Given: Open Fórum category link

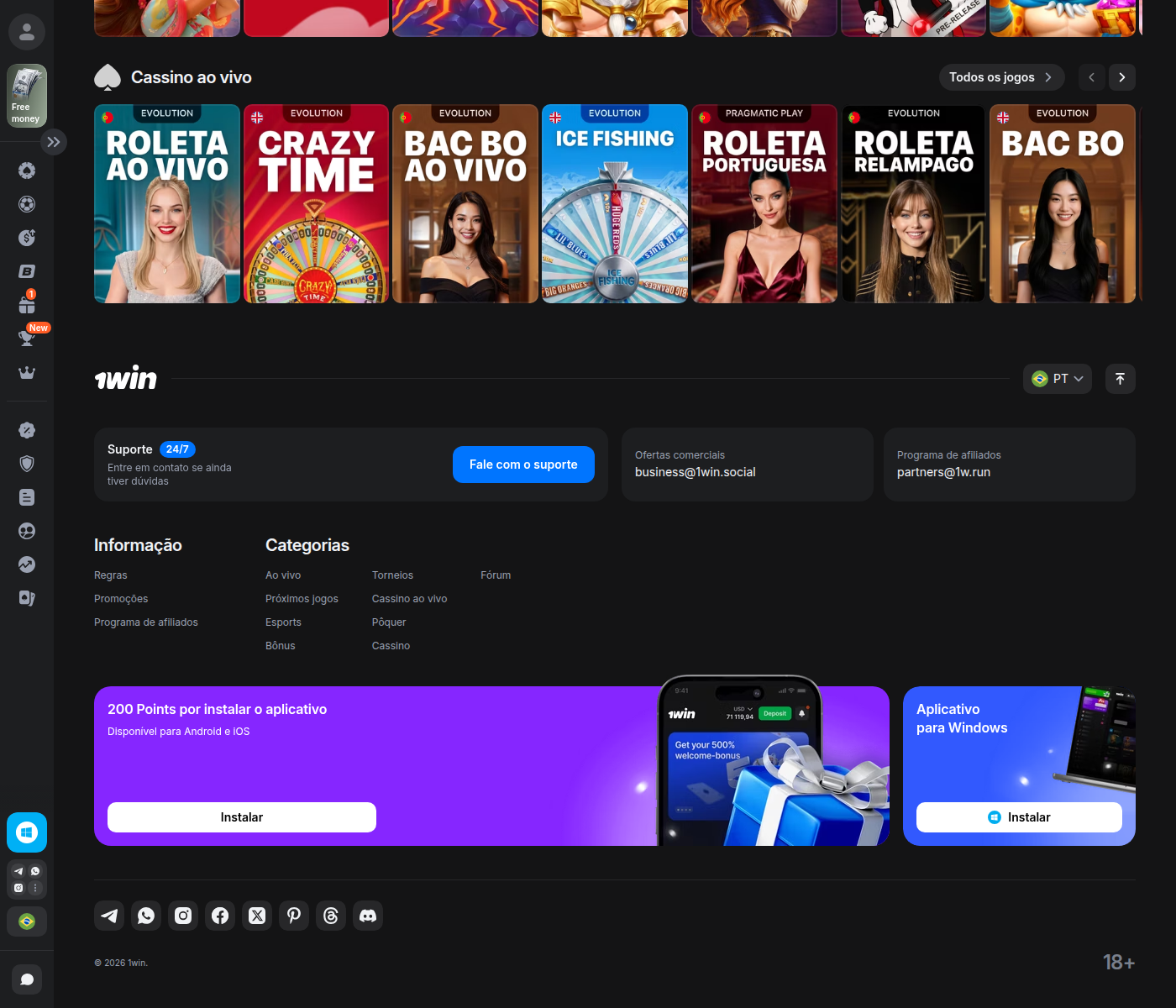Looking at the screenshot, I should pyautogui.click(x=496, y=575).
